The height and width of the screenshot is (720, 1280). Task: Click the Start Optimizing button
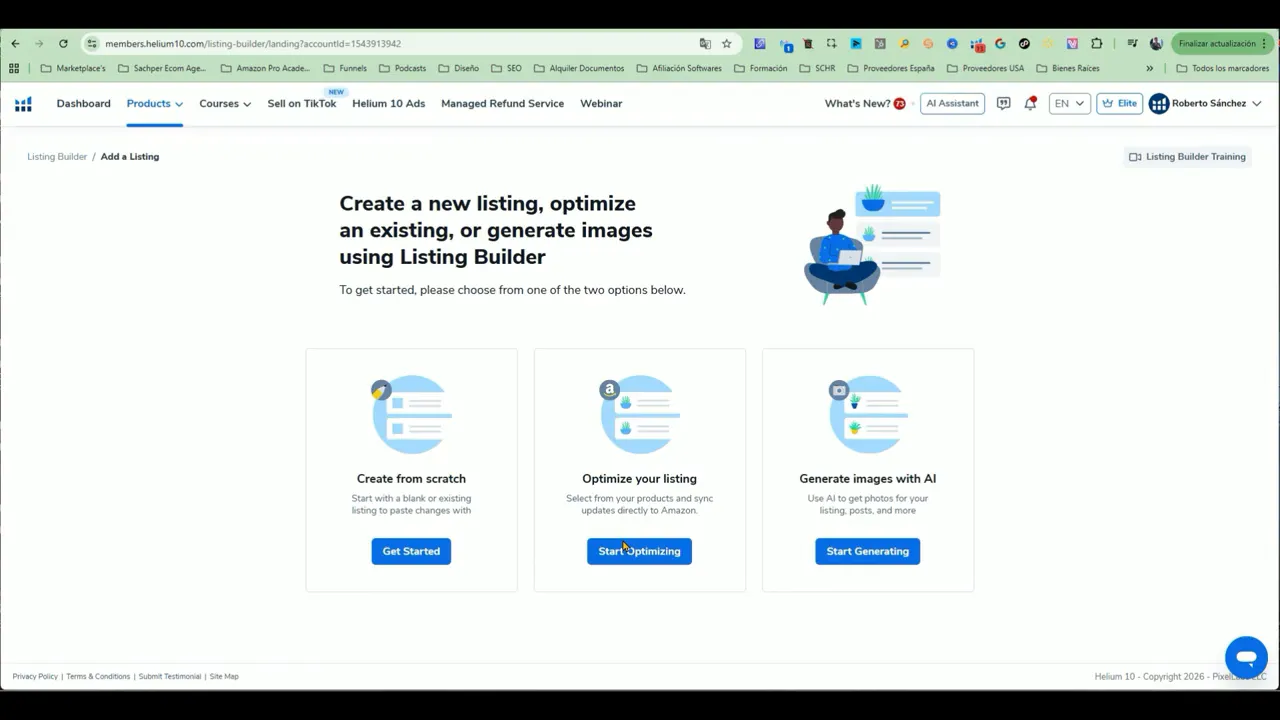(x=639, y=551)
